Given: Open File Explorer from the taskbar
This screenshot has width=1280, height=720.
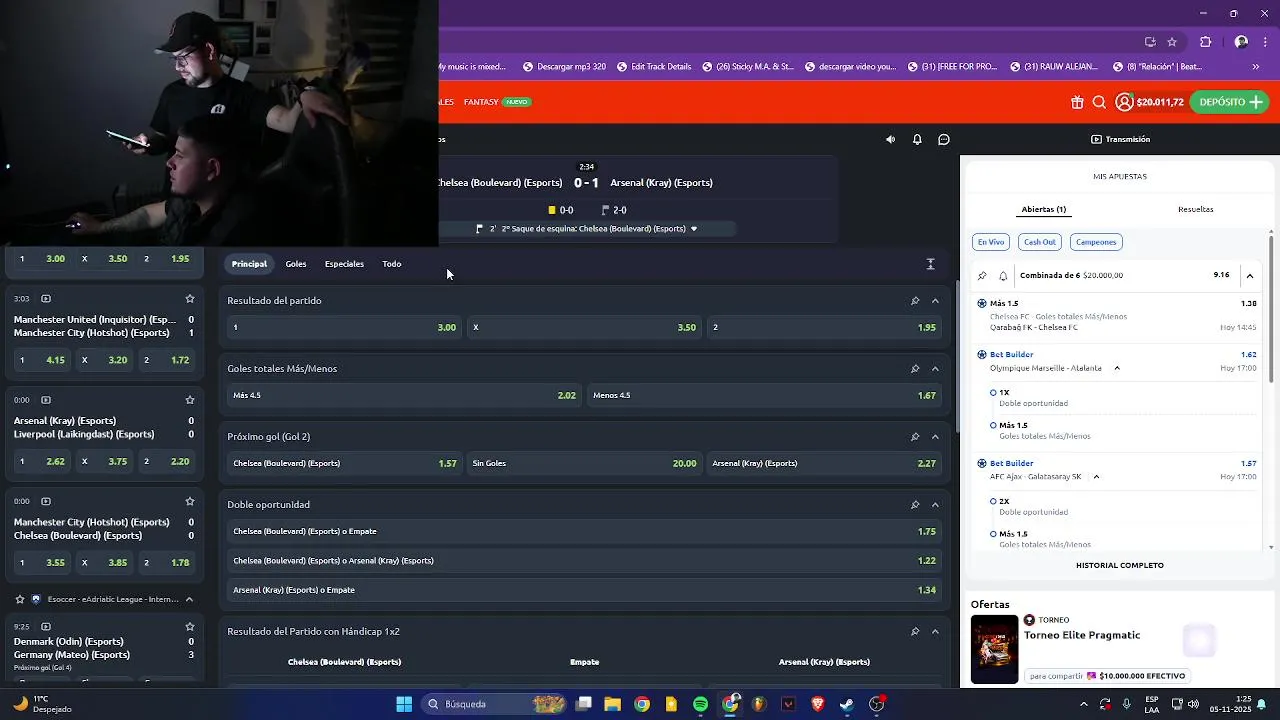Looking at the screenshot, I should [x=612, y=704].
